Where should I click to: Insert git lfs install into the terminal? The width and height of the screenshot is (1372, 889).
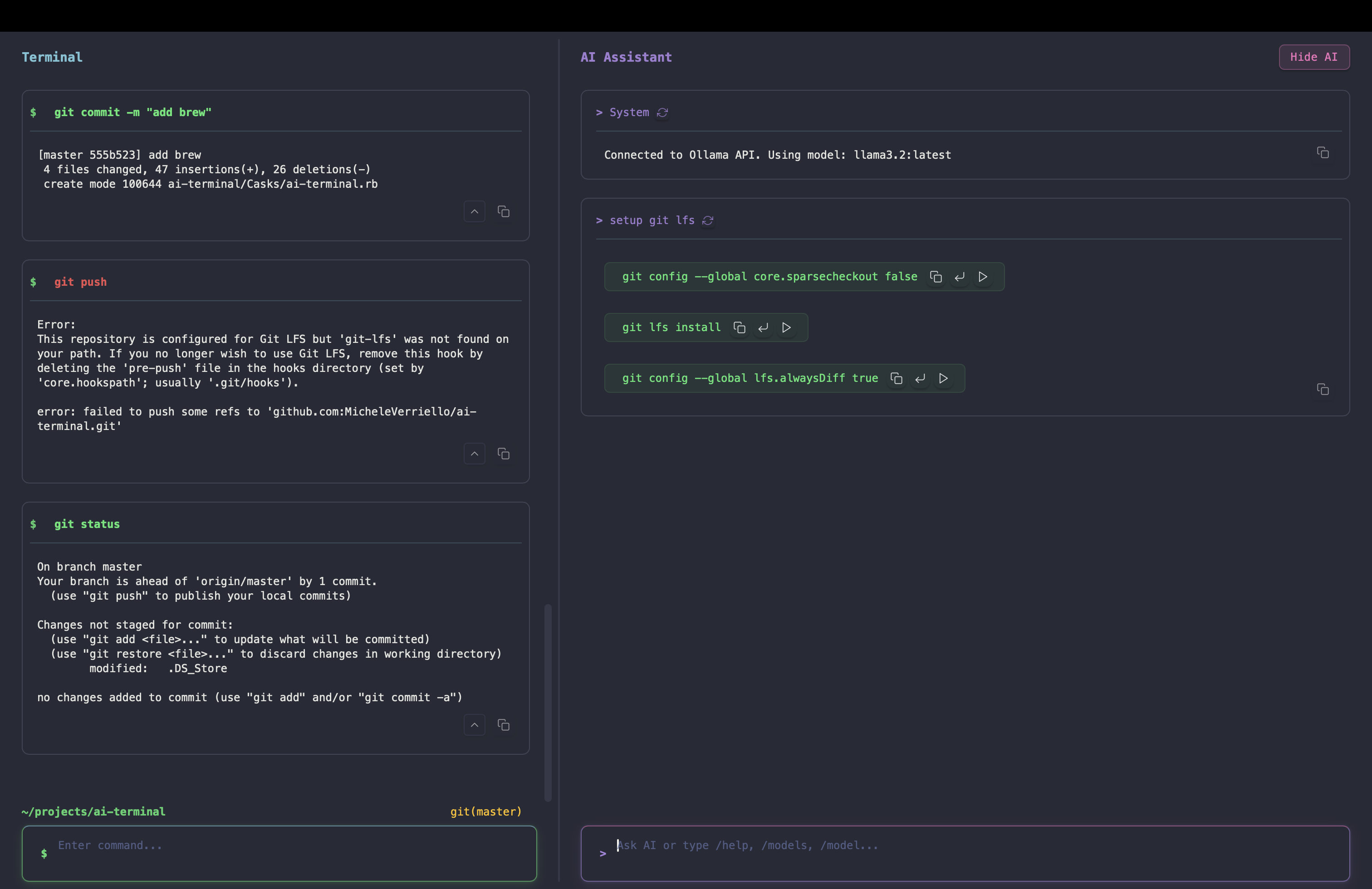(763, 327)
